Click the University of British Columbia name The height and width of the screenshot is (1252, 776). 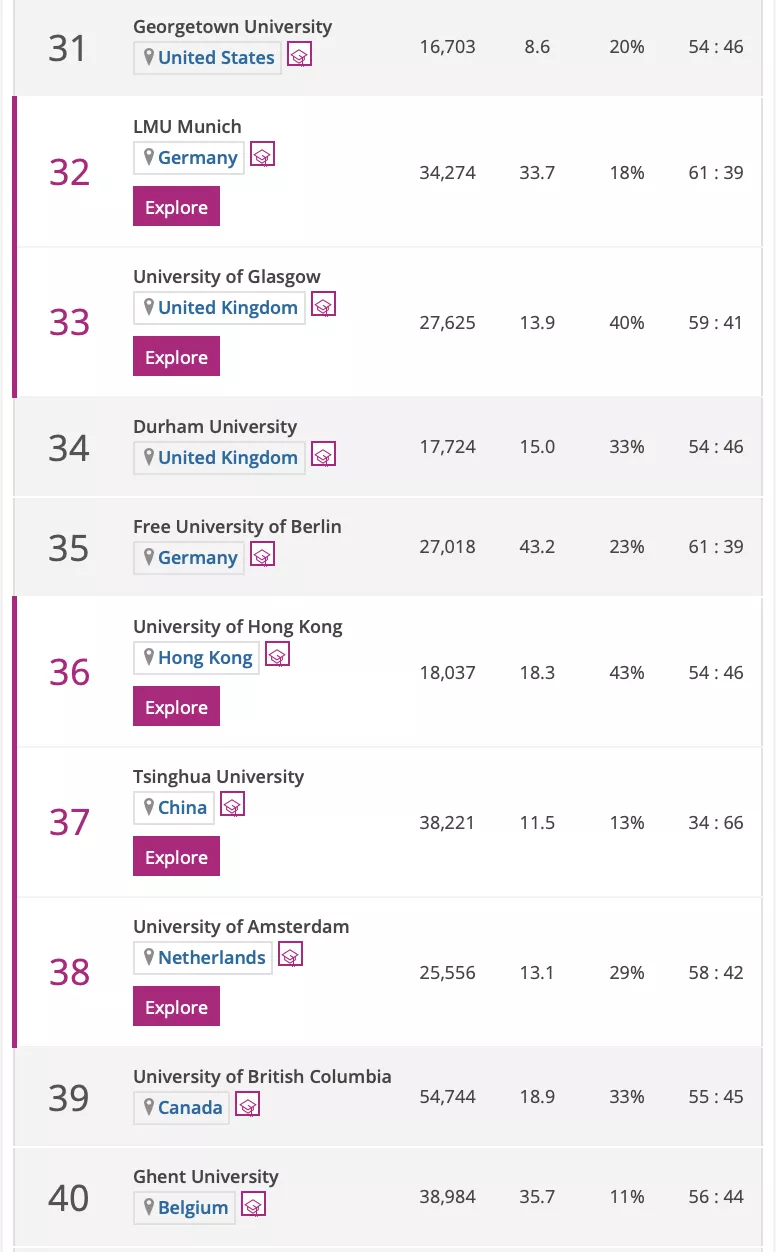tap(262, 1076)
